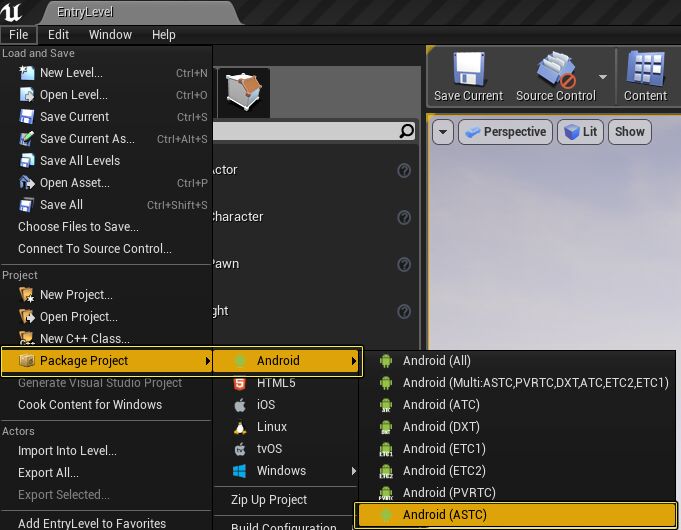681x530 pixels.
Task: Click help icon beside Actor row
Action: pyautogui.click(x=404, y=170)
